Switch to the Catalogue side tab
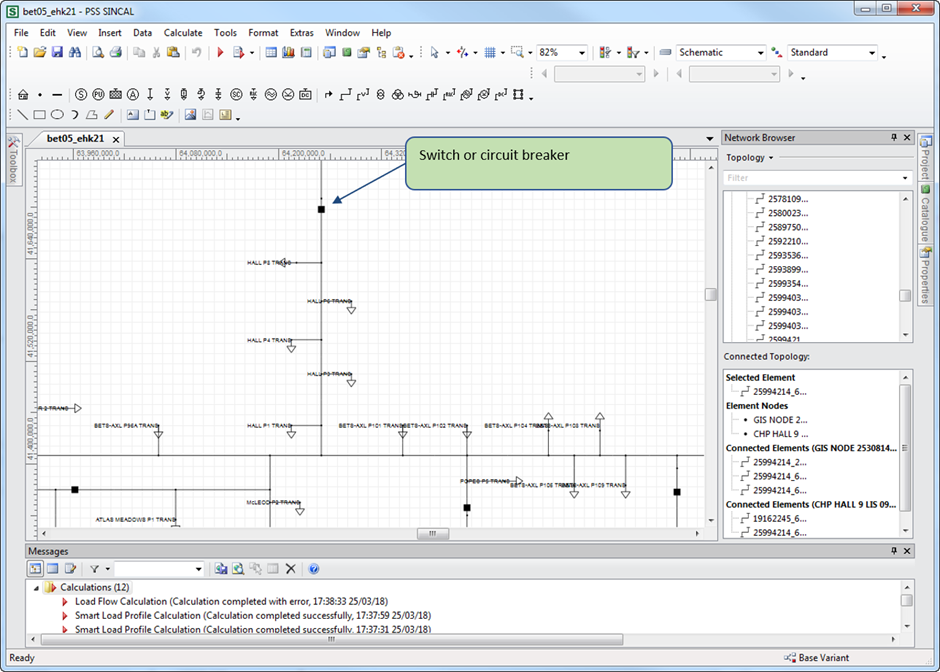940x672 pixels. tap(926, 215)
